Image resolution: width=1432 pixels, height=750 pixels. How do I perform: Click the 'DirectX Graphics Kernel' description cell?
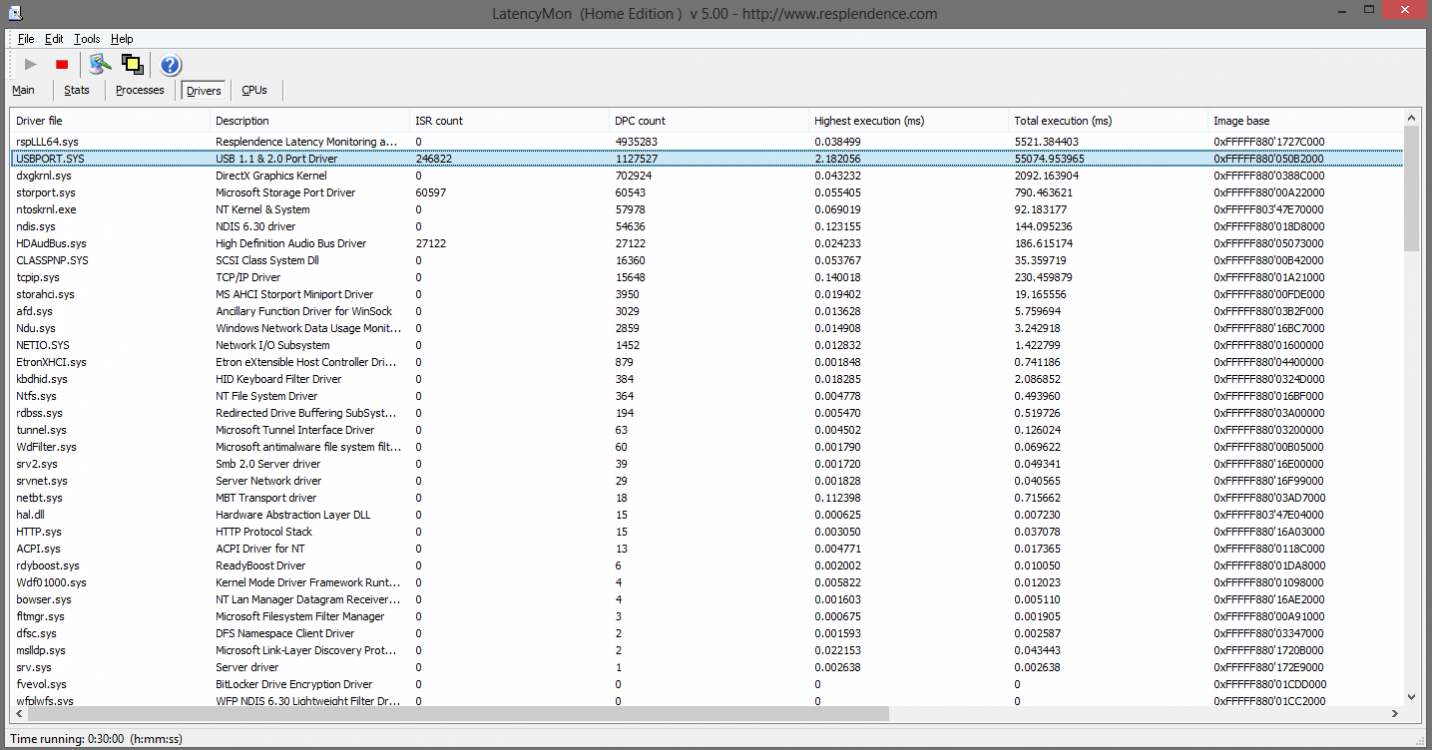[x=273, y=176]
